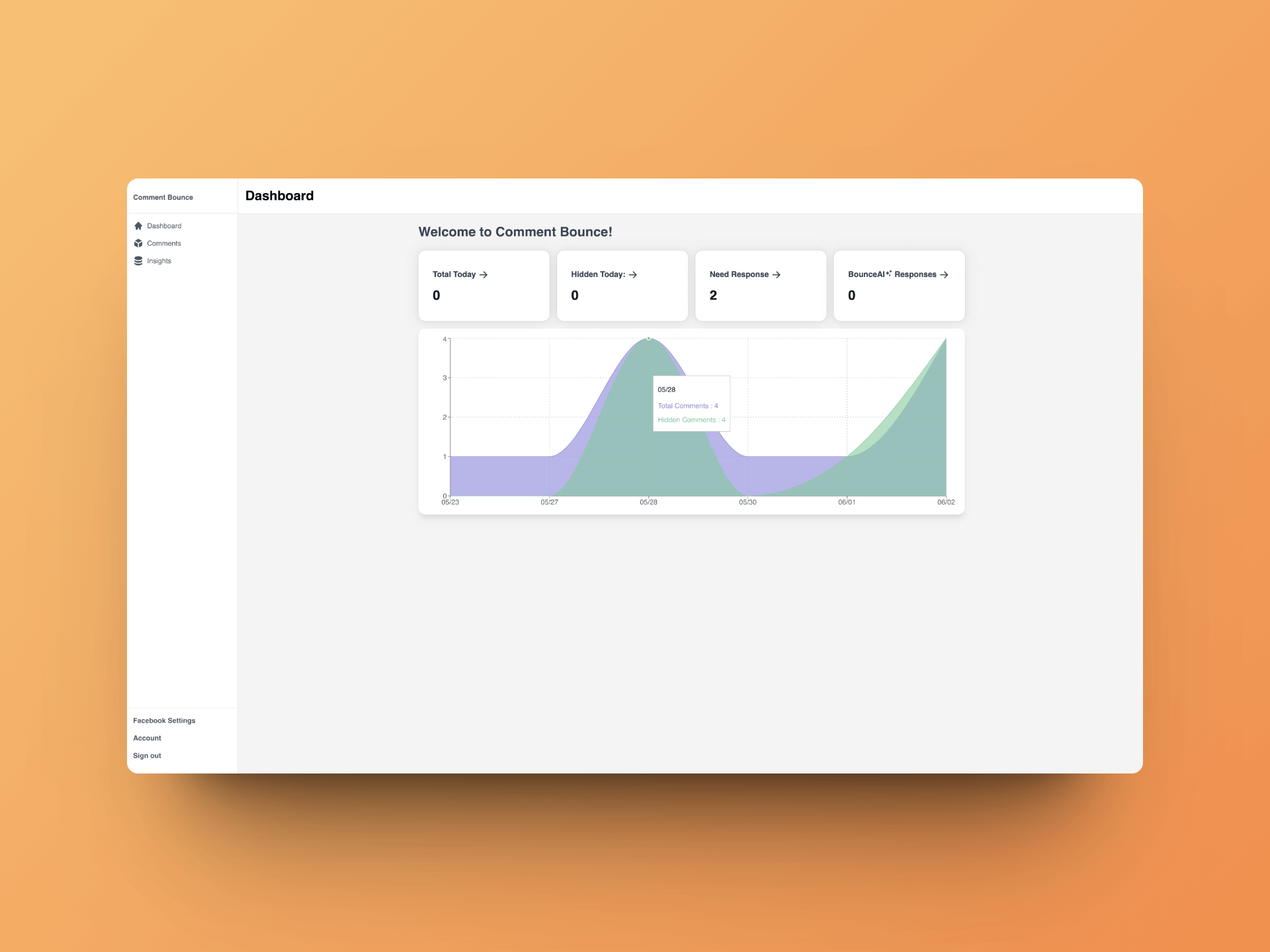Click the home icon next to Dashboard
Viewport: 1270px width, 952px height.
(138, 225)
